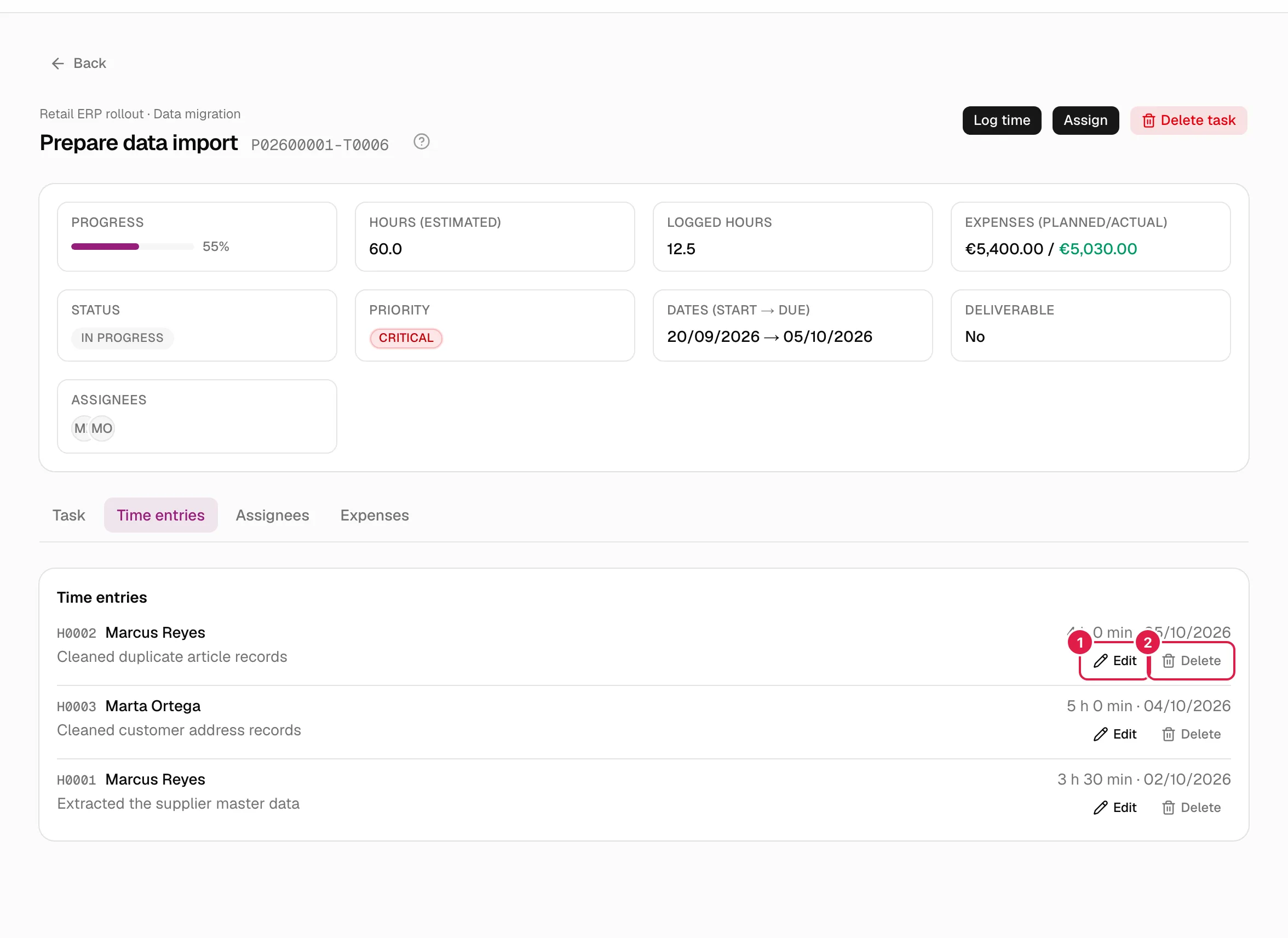The width and height of the screenshot is (1288, 938).
Task: Click the Deliverable value No
Action: [975, 337]
